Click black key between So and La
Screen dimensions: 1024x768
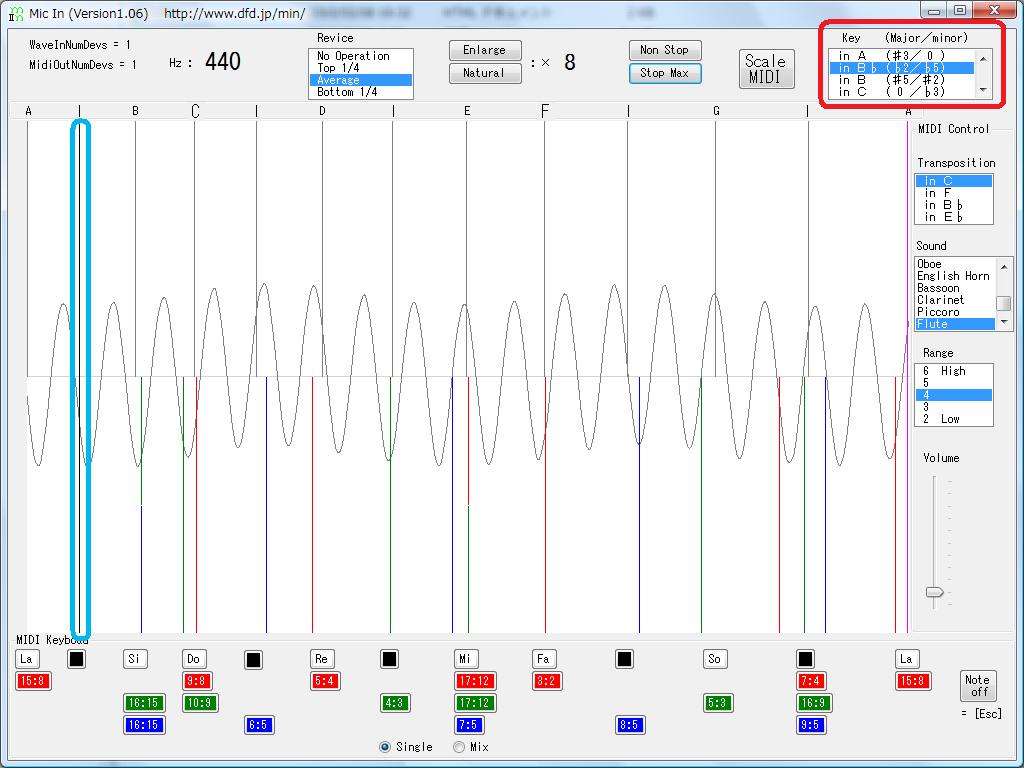point(805,659)
